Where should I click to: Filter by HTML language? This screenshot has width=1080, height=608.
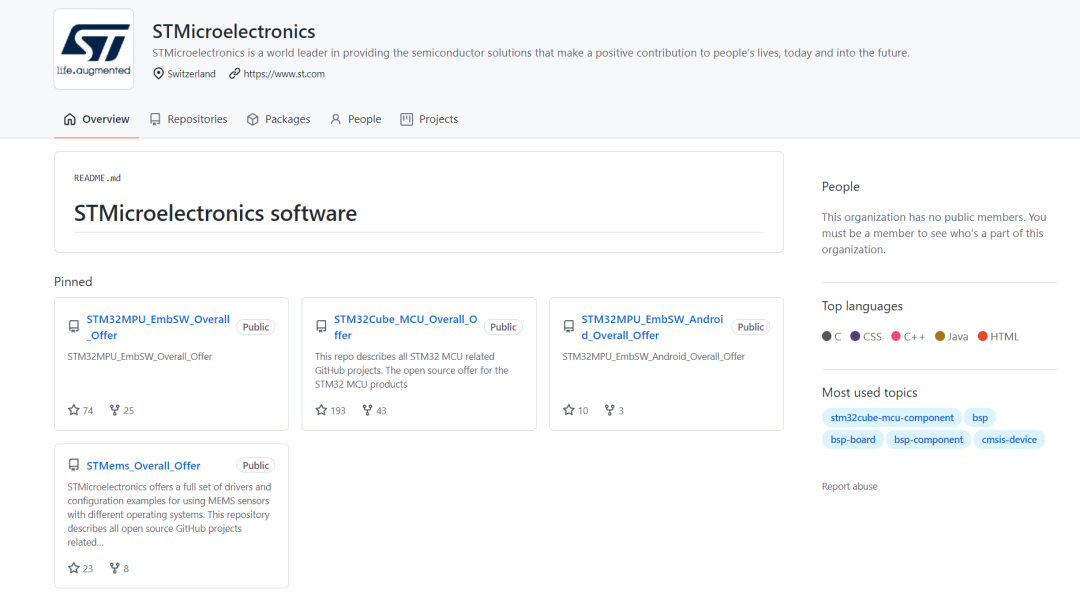pos(998,336)
